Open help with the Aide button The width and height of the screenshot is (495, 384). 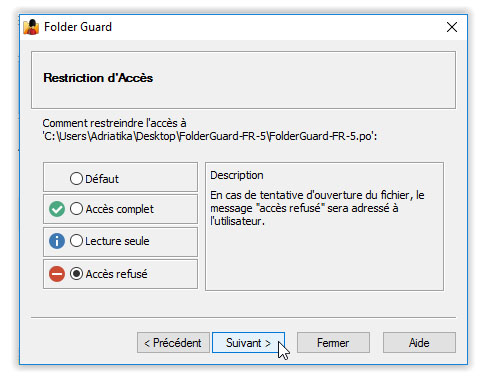coord(419,343)
